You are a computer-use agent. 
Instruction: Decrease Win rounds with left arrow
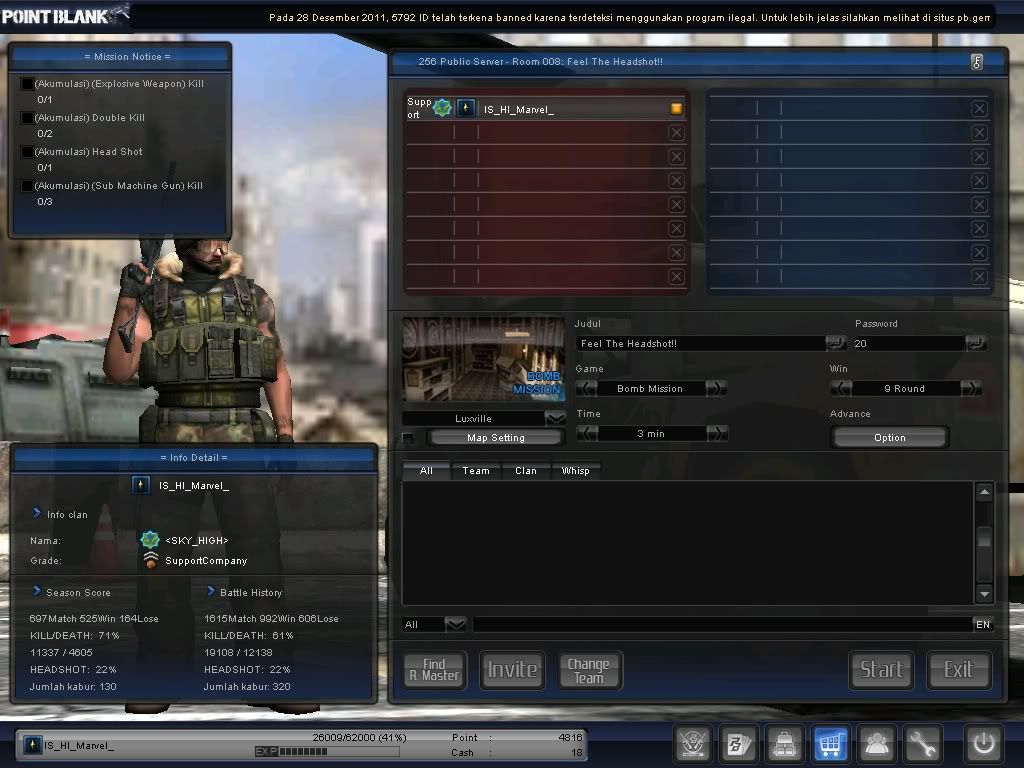(841, 389)
